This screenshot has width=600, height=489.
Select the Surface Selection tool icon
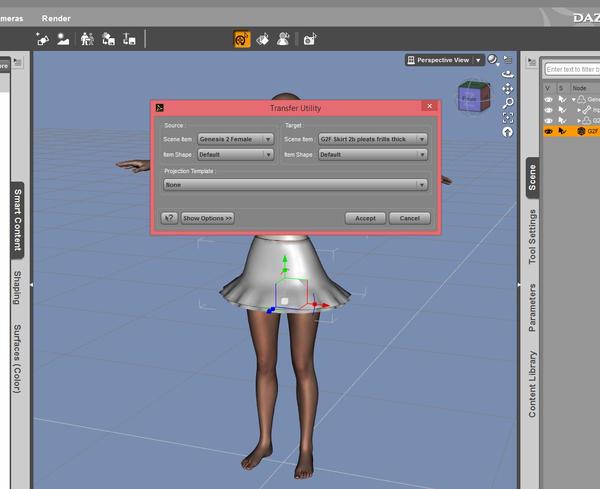click(x=262, y=39)
